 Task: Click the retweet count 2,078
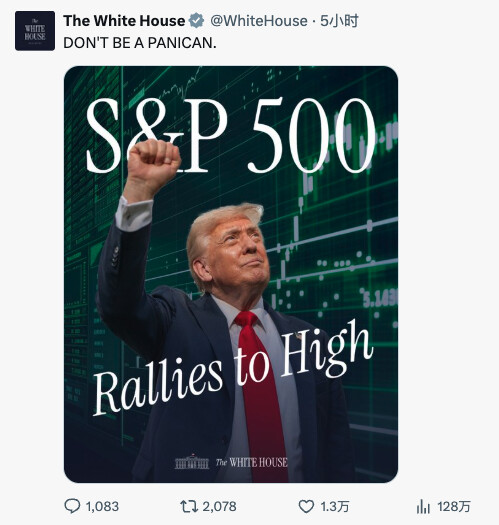(220, 507)
